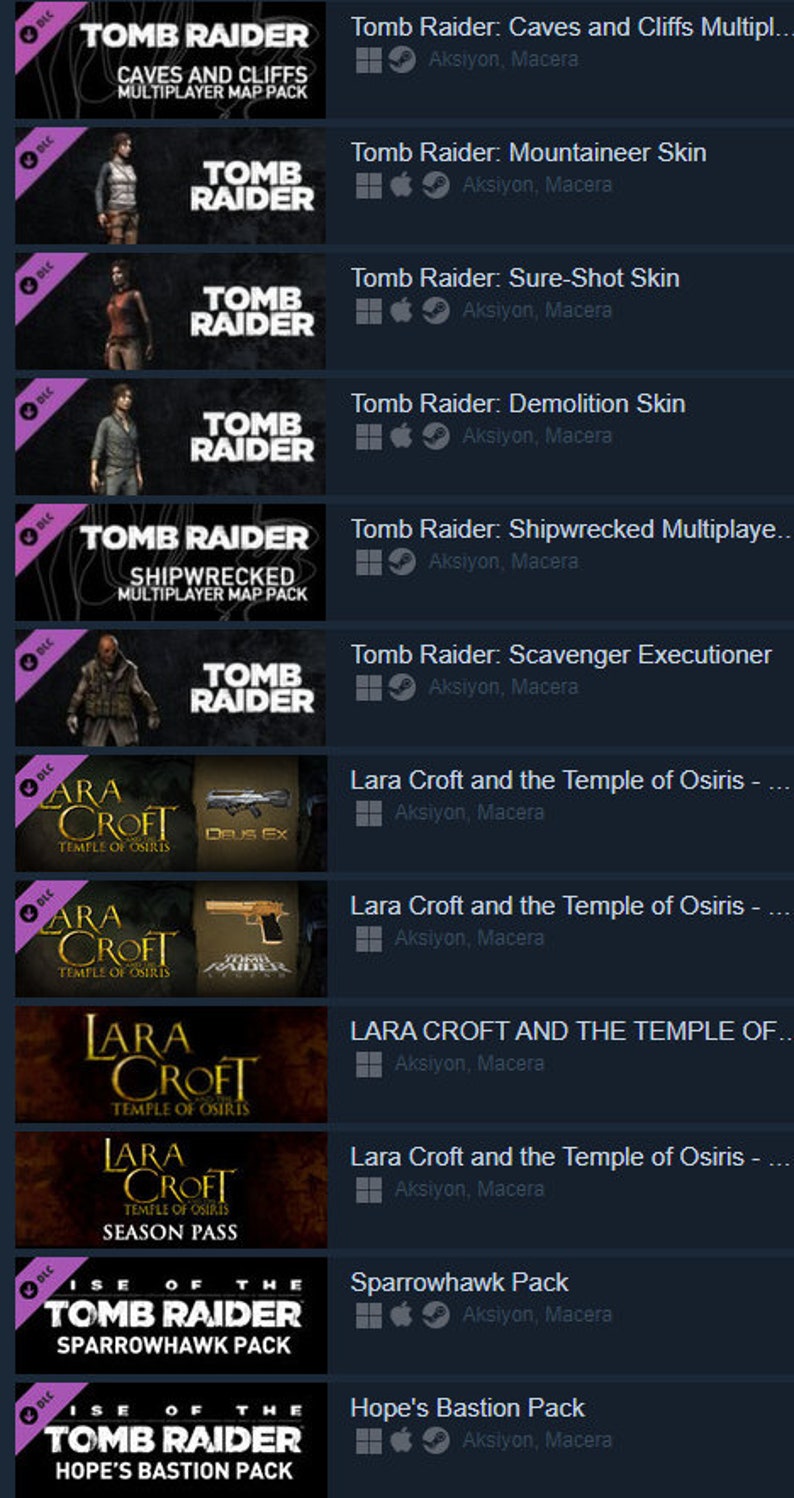Click the Windows icon under Shipwrecked Multiplayer listing
This screenshot has width=794, height=1498.
(x=369, y=562)
